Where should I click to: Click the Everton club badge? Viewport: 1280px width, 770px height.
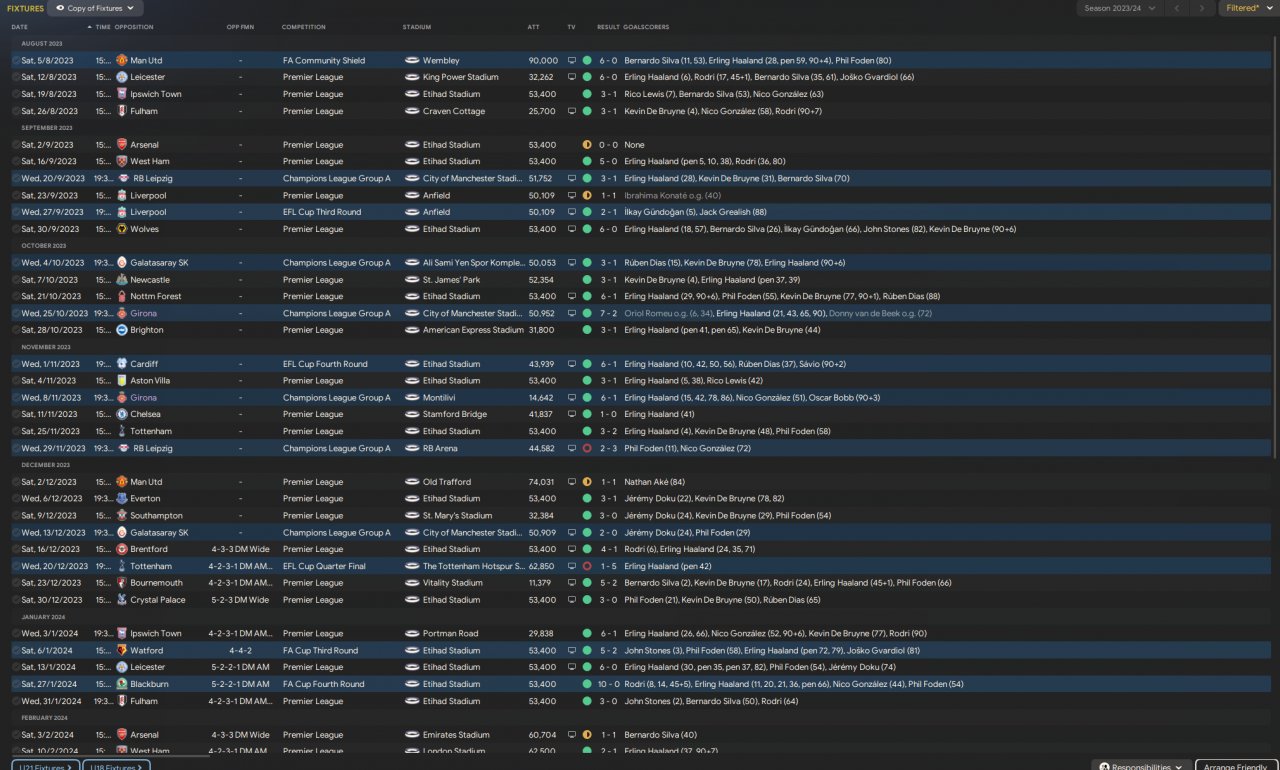point(122,499)
